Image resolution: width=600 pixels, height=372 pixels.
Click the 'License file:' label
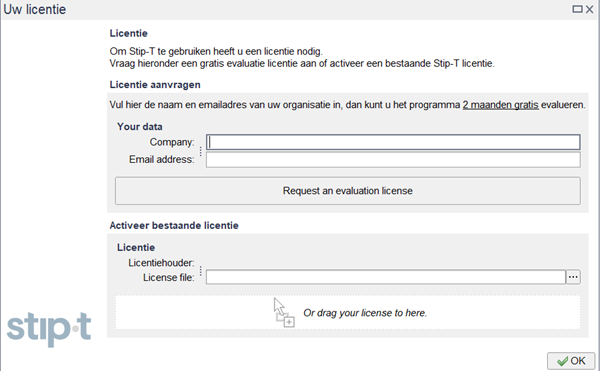coord(169,277)
